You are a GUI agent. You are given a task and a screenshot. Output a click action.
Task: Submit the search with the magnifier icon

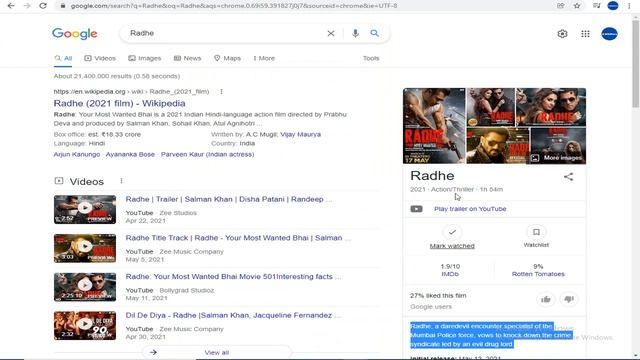tap(374, 33)
